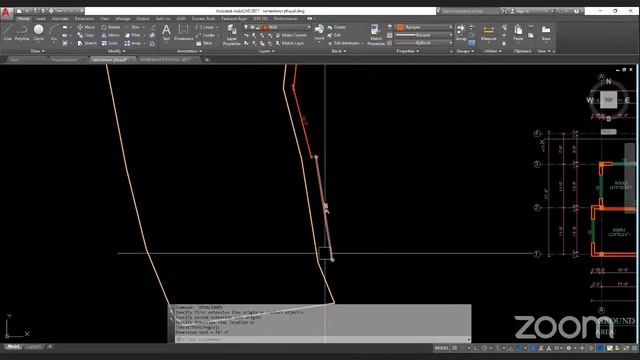Expand the Annotation panel
This screenshot has height=360, width=640.
[x=189, y=51]
